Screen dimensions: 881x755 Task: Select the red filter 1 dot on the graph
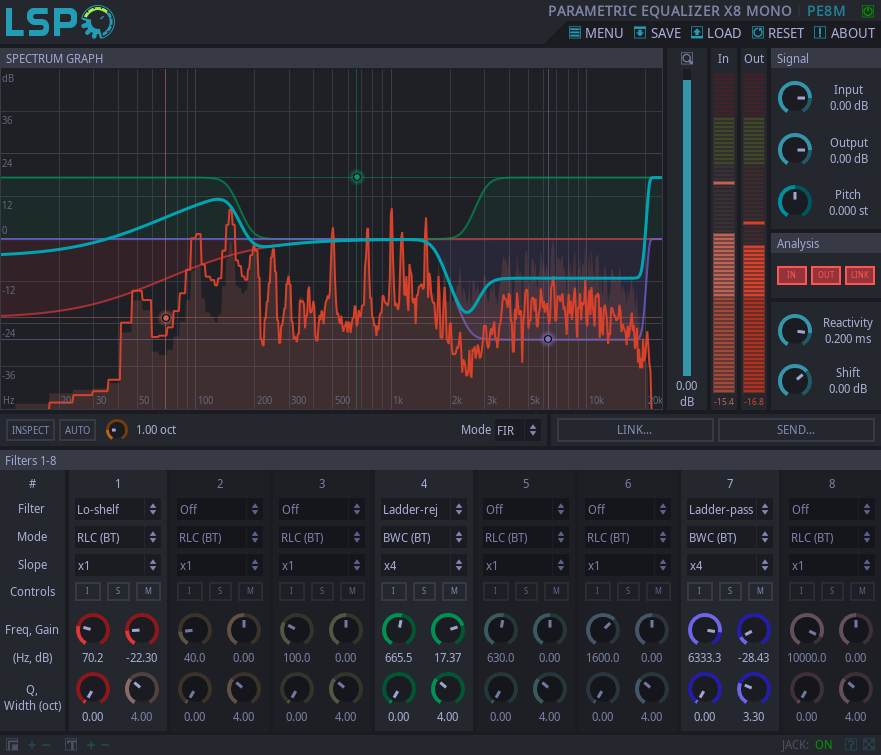pyautogui.click(x=166, y=318)
